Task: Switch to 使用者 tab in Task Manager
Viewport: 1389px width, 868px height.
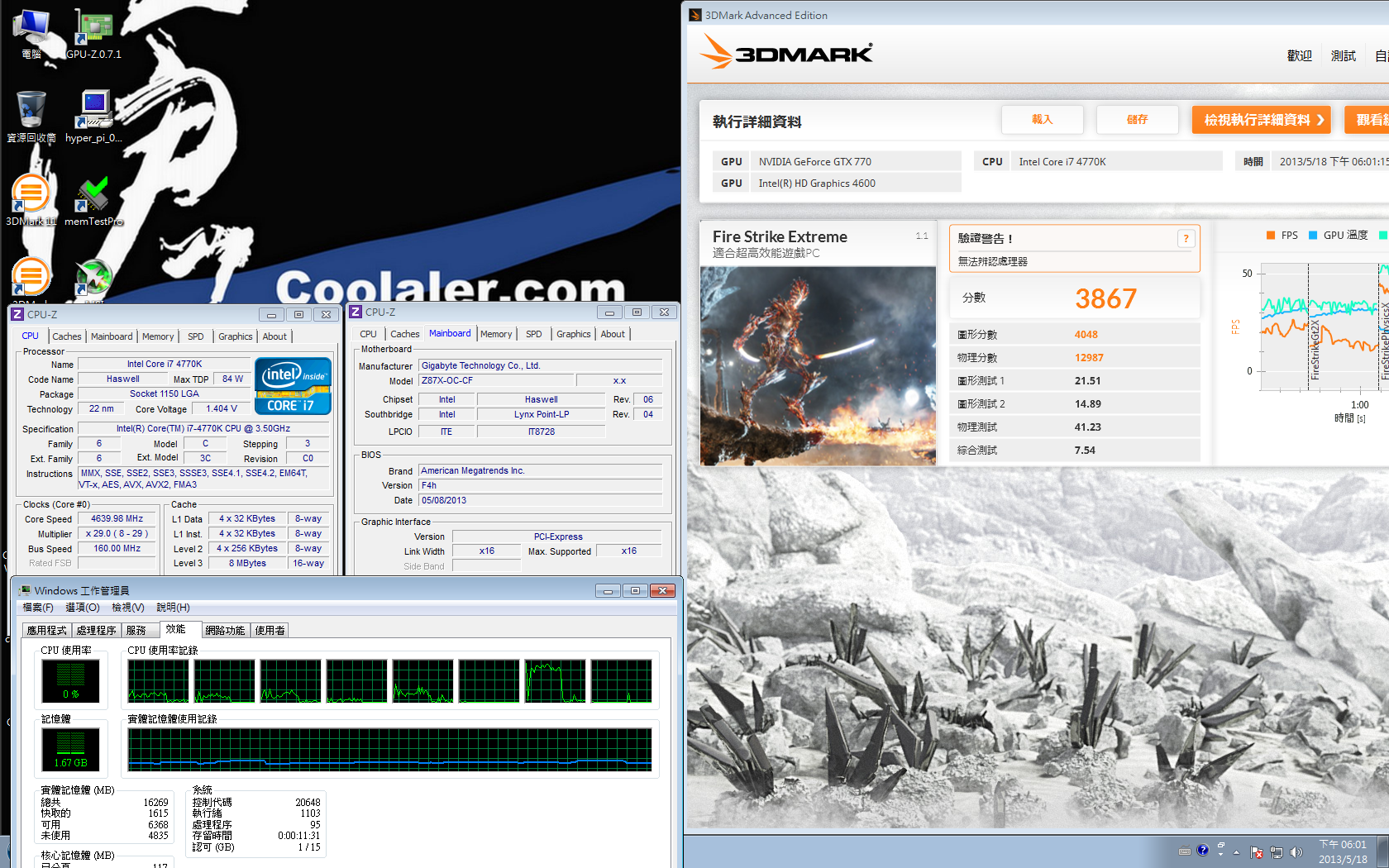Action: [270, 631]
